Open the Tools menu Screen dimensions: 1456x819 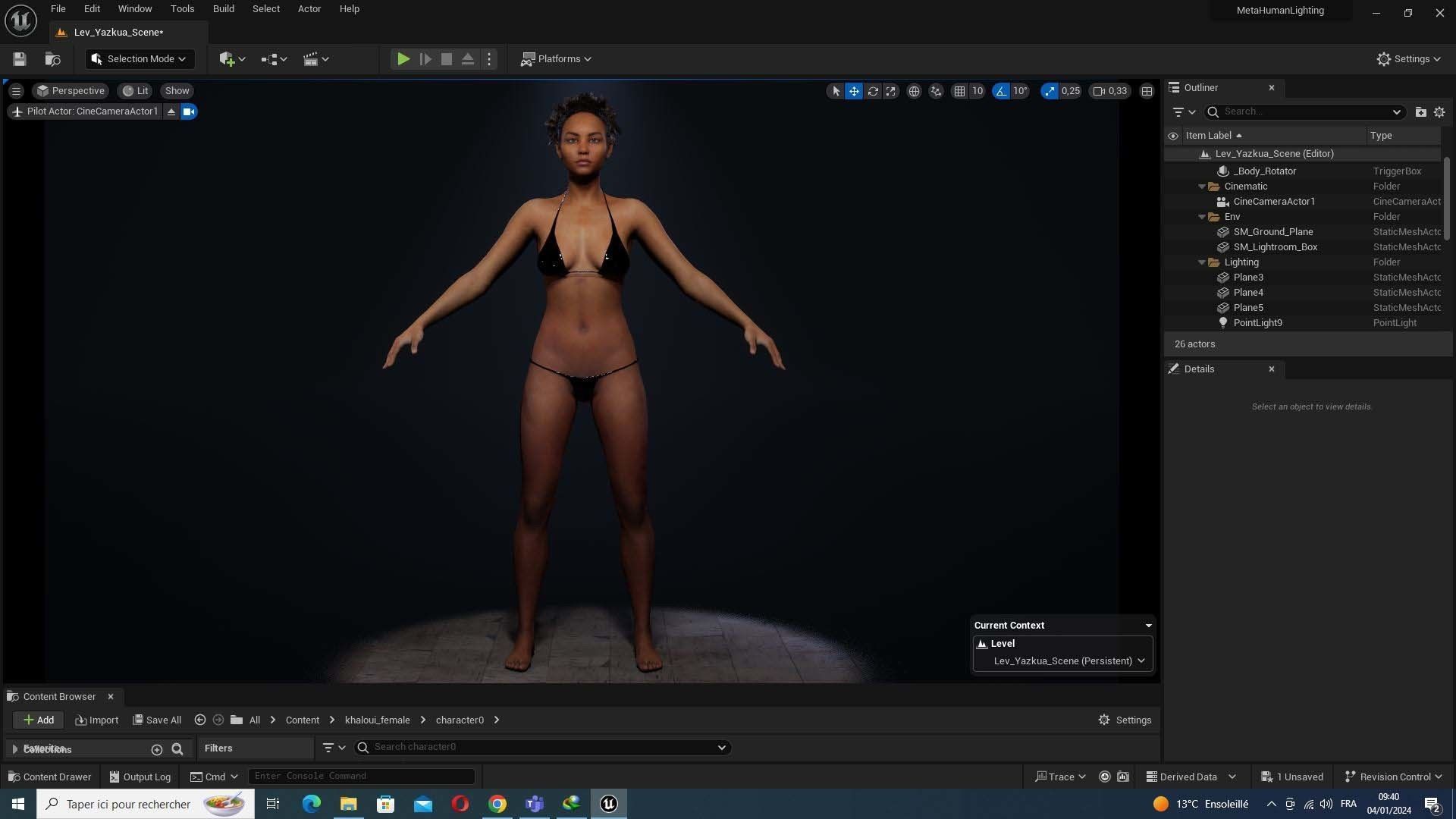(182, 9)
